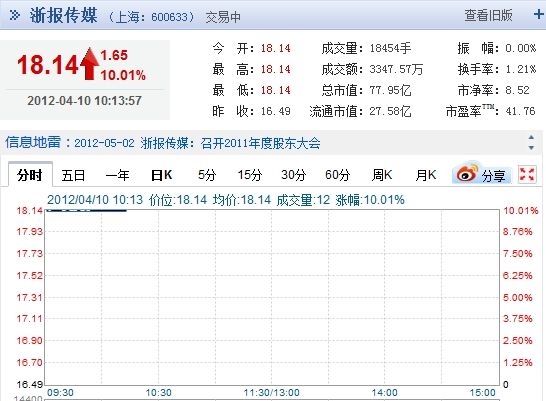Click the 交易中 trading status text
Image resolution: width=546 pixels, height=401 pixels.
coord(223,17)
